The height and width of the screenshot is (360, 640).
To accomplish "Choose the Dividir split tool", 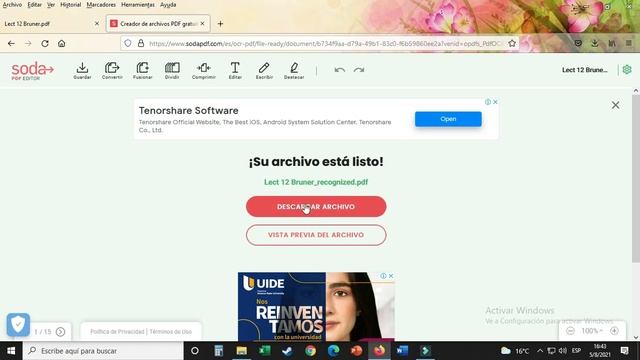I will 172,70.
